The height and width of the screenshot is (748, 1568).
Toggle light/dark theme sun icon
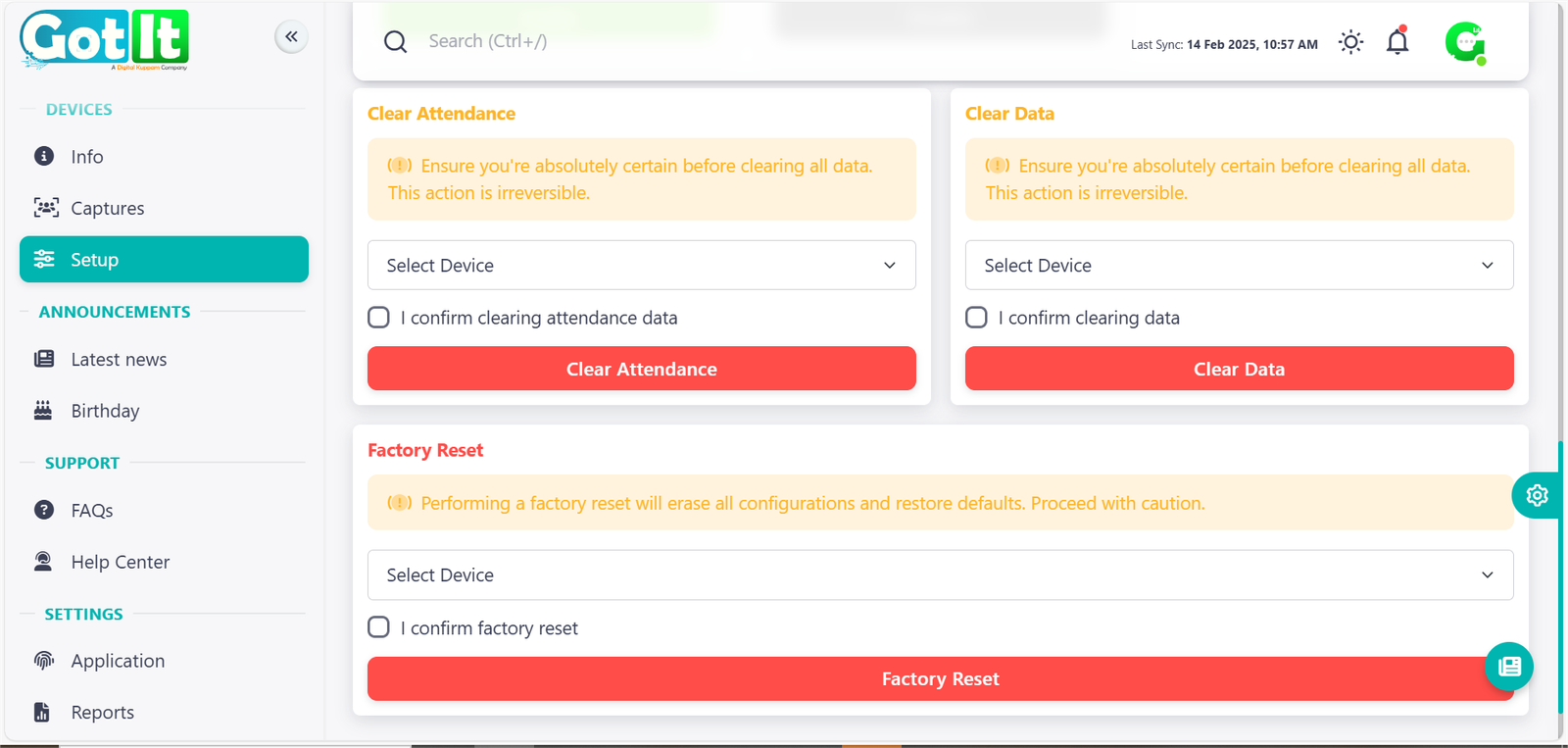click(1350, 42)
